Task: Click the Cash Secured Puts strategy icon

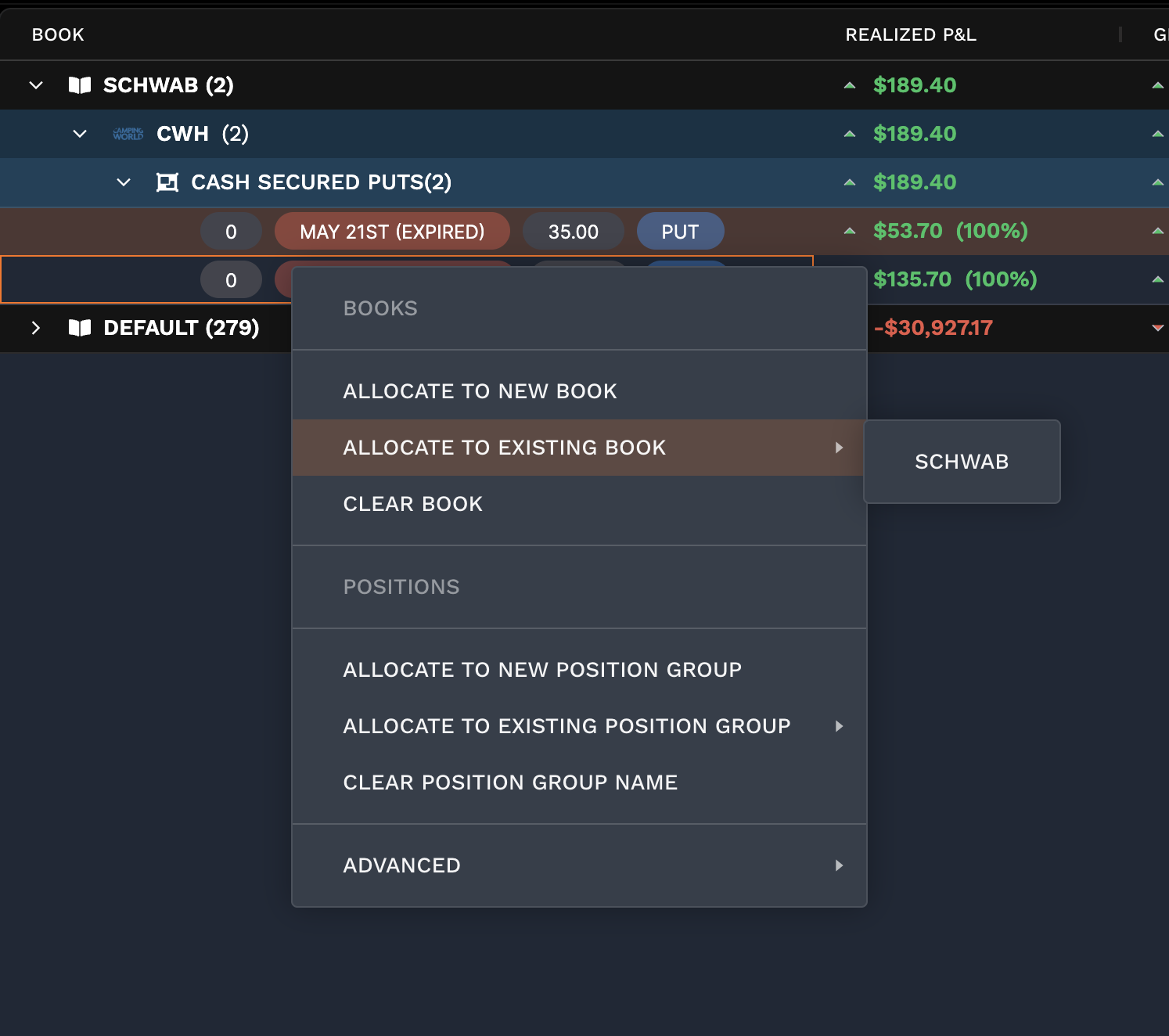Action: [x=167, y=182]
